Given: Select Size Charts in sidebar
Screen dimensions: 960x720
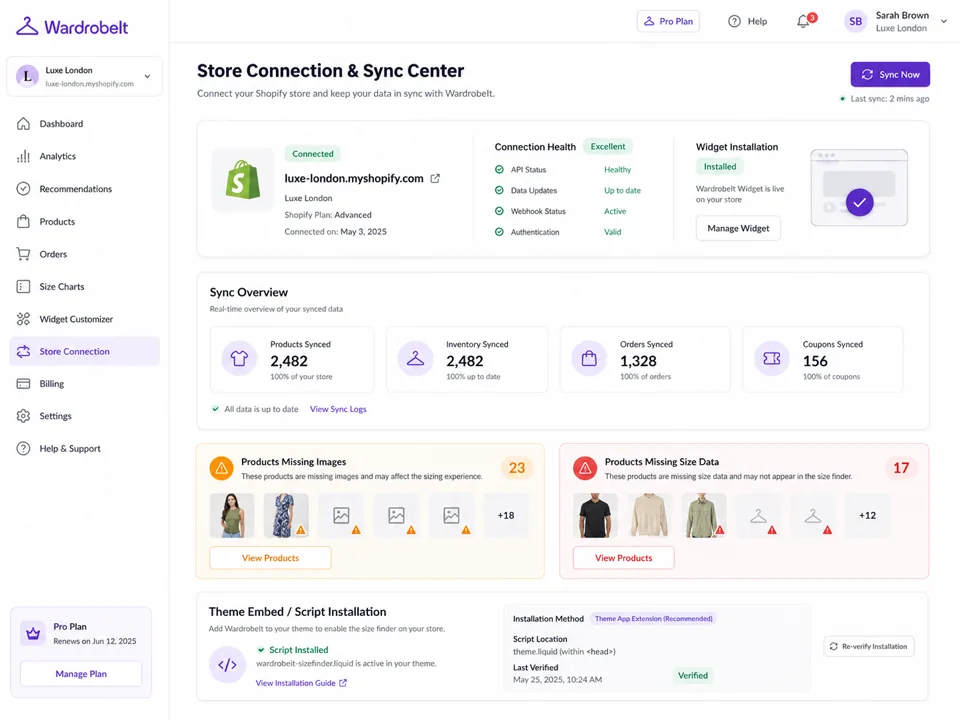Looking at the screenshot, I should (84, 287).
